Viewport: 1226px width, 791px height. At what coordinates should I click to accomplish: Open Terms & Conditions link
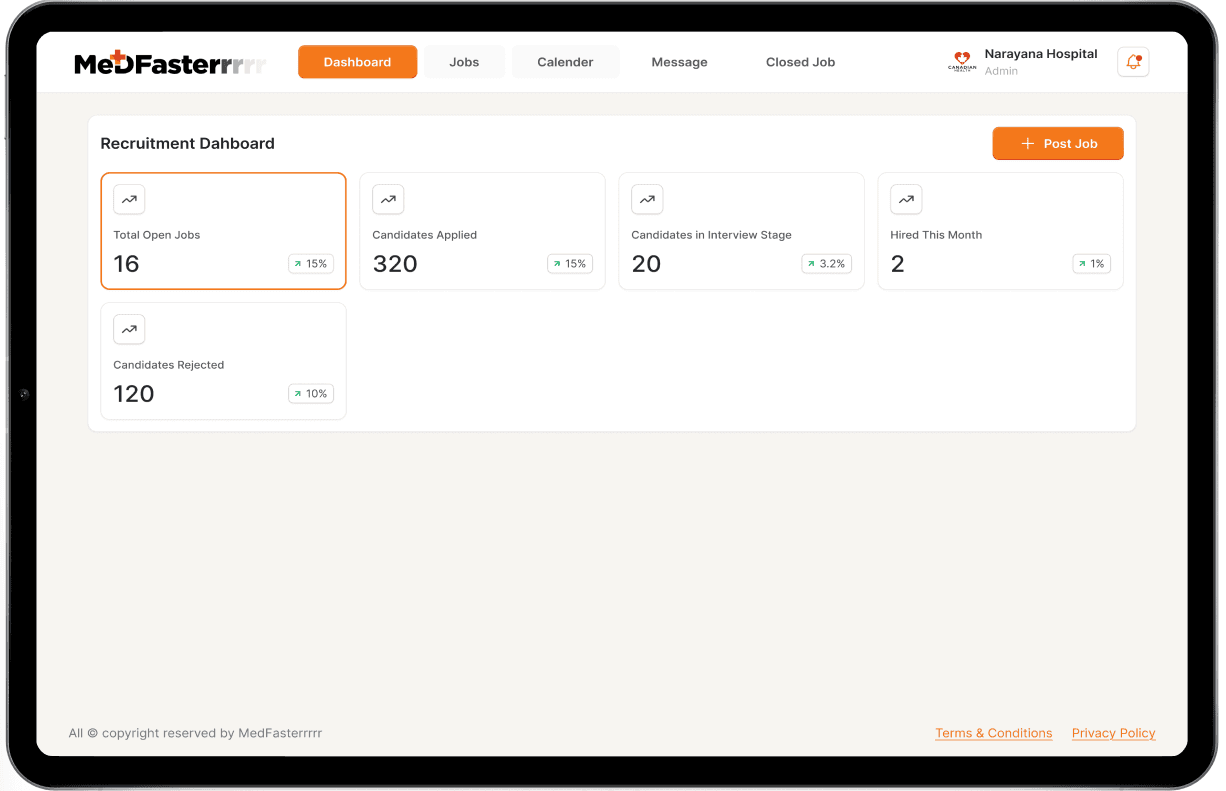(x=993, y=732)
